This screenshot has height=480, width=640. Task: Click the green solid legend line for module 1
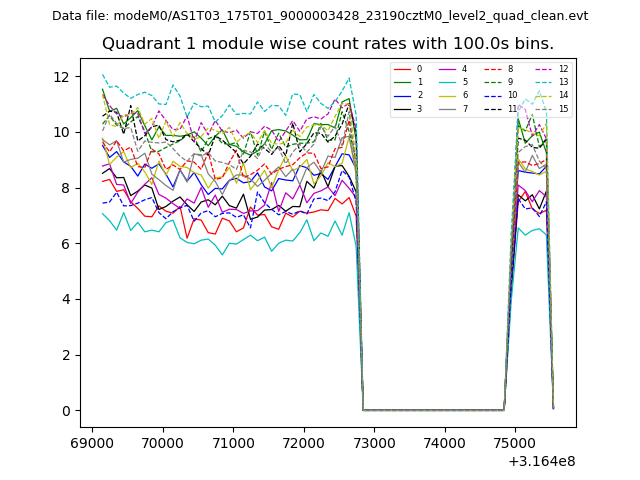click(402, 82)
